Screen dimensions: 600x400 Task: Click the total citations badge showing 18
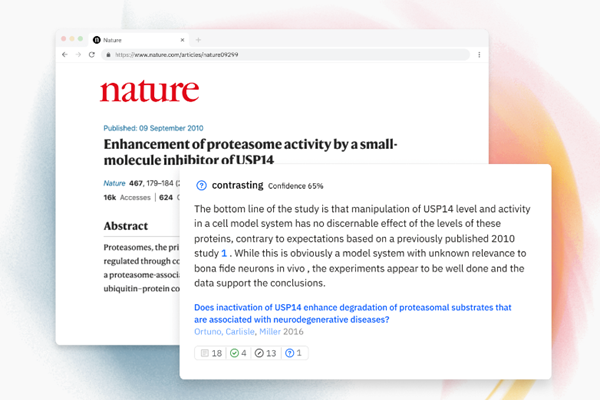211,353
